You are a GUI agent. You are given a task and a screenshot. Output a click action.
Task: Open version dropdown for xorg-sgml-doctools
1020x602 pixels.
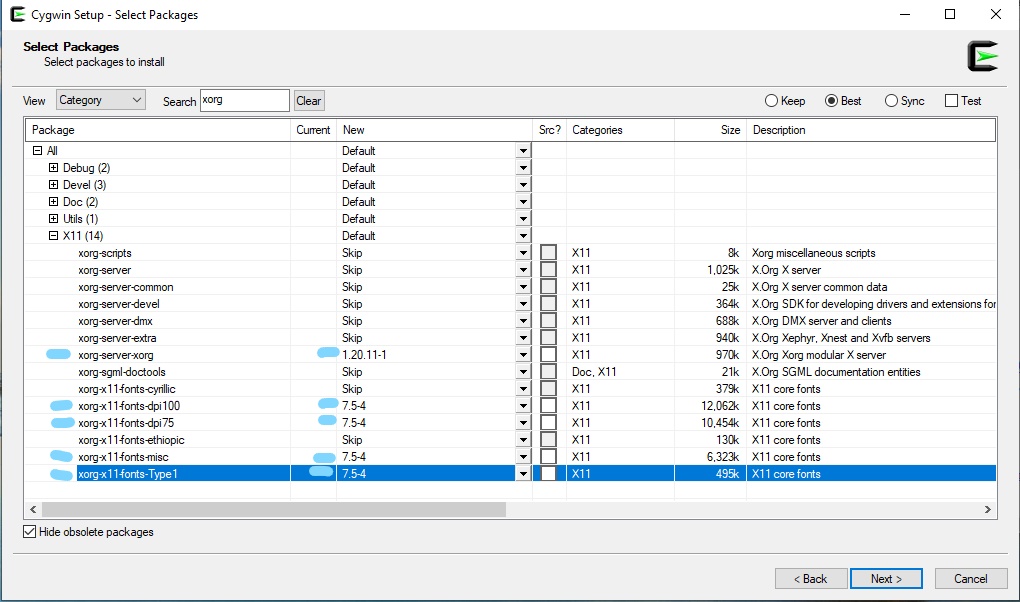[x=523, y=372]
